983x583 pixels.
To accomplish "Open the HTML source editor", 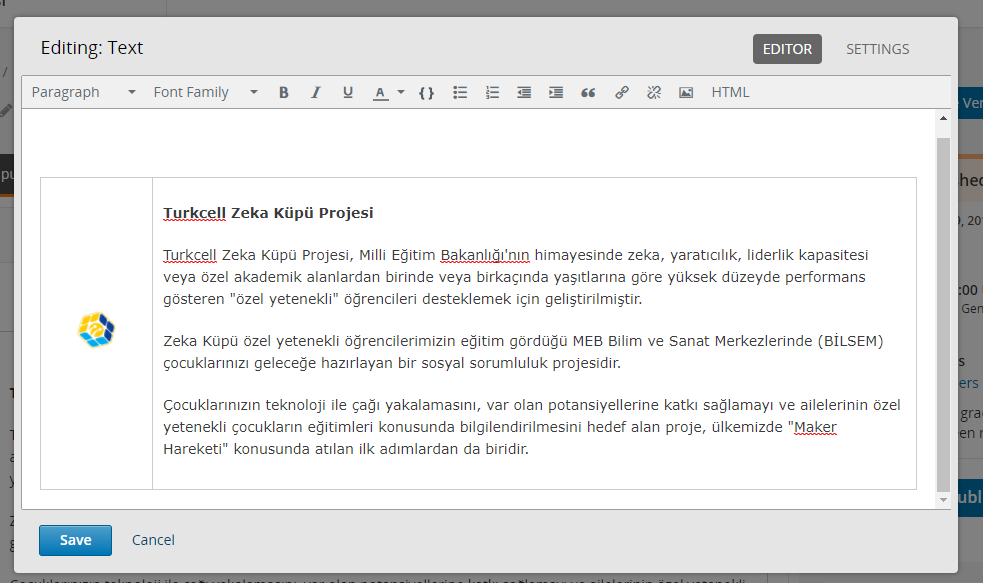I will (x=730, y=92).
